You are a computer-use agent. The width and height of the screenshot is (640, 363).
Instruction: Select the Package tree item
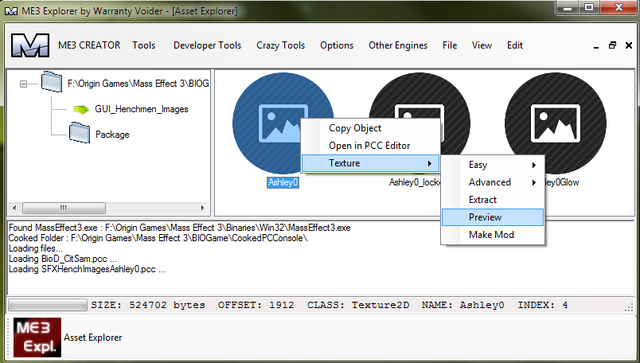pyautogui.click(x=112, y=135)
